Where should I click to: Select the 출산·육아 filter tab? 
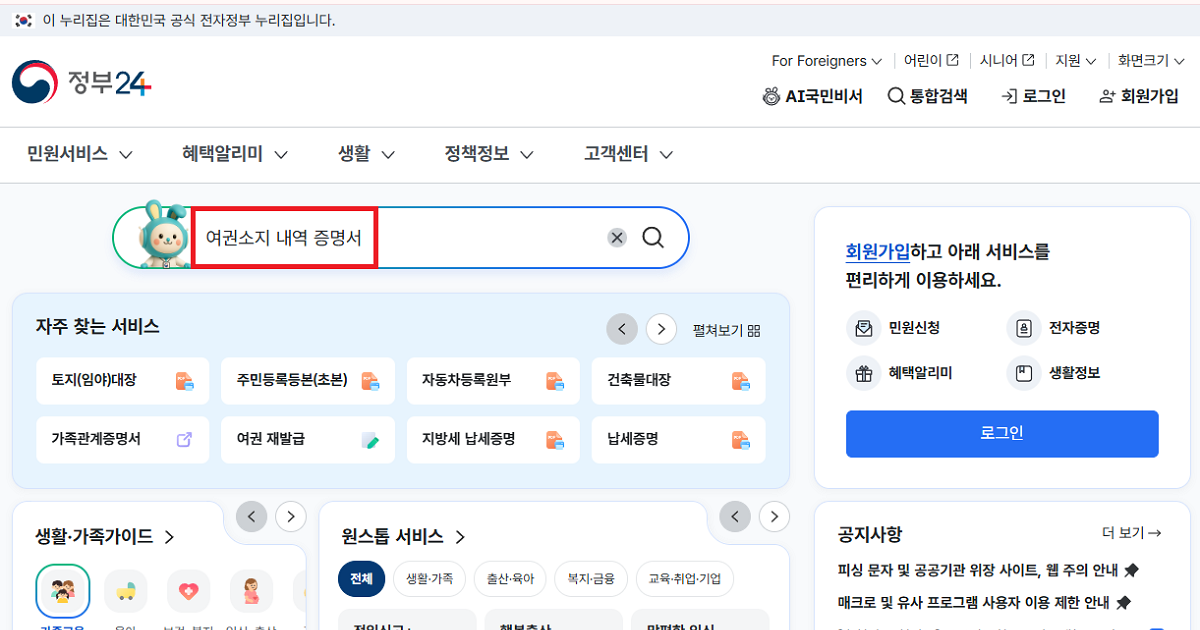[510, 579]
